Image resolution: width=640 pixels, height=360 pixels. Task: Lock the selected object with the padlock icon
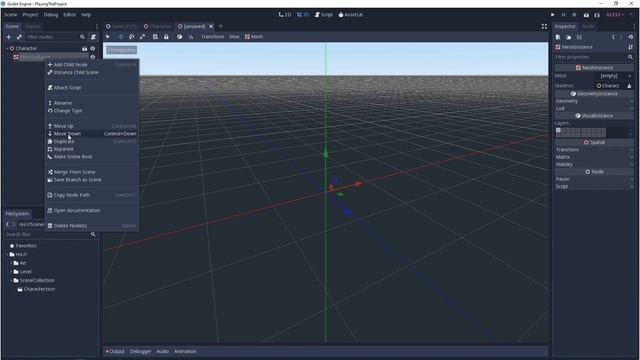(166, 37)
